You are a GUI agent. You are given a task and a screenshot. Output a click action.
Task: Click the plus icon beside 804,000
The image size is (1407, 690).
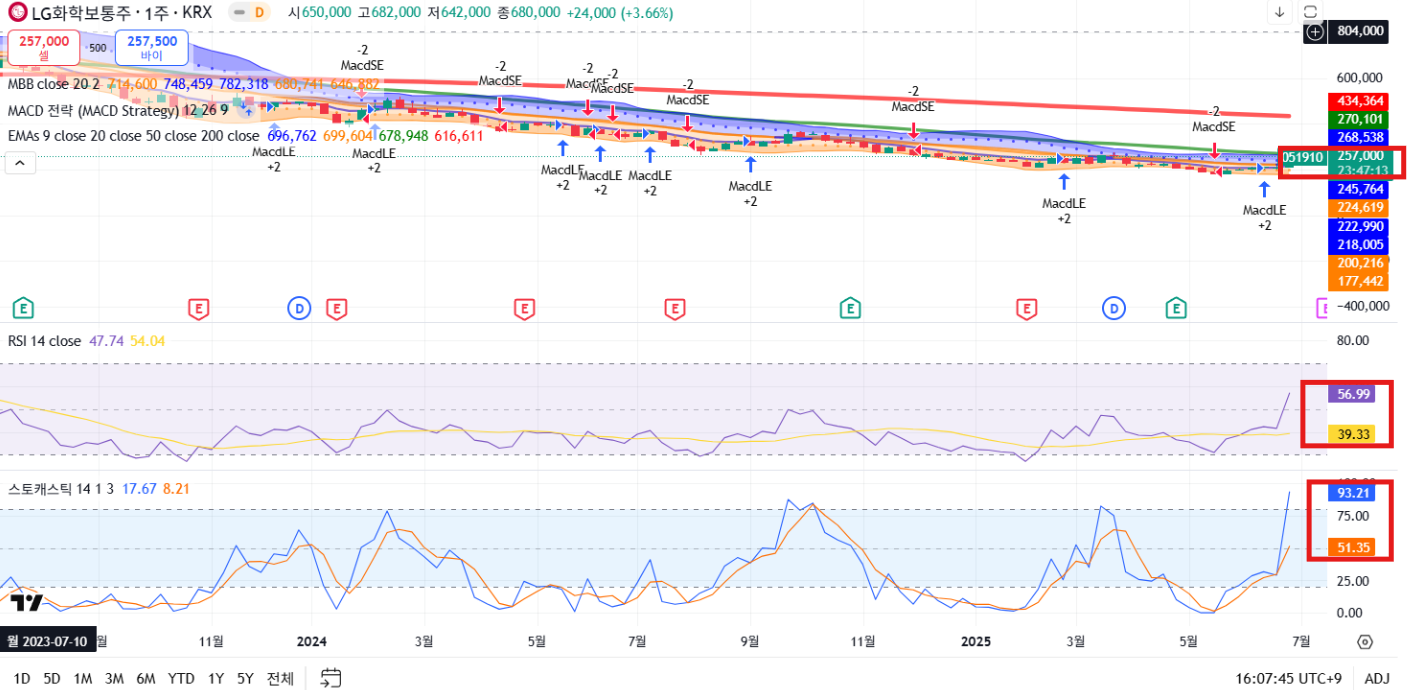tap(1316, 31)
